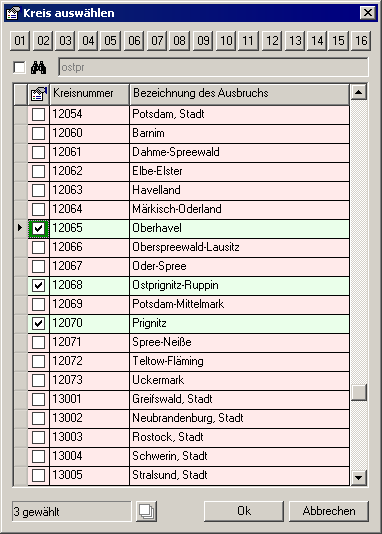Screen dimensions: 382x534
Task: Uncheck the box for 12068 Ostprignitz-Ruppin
Action: coord(38,285)
